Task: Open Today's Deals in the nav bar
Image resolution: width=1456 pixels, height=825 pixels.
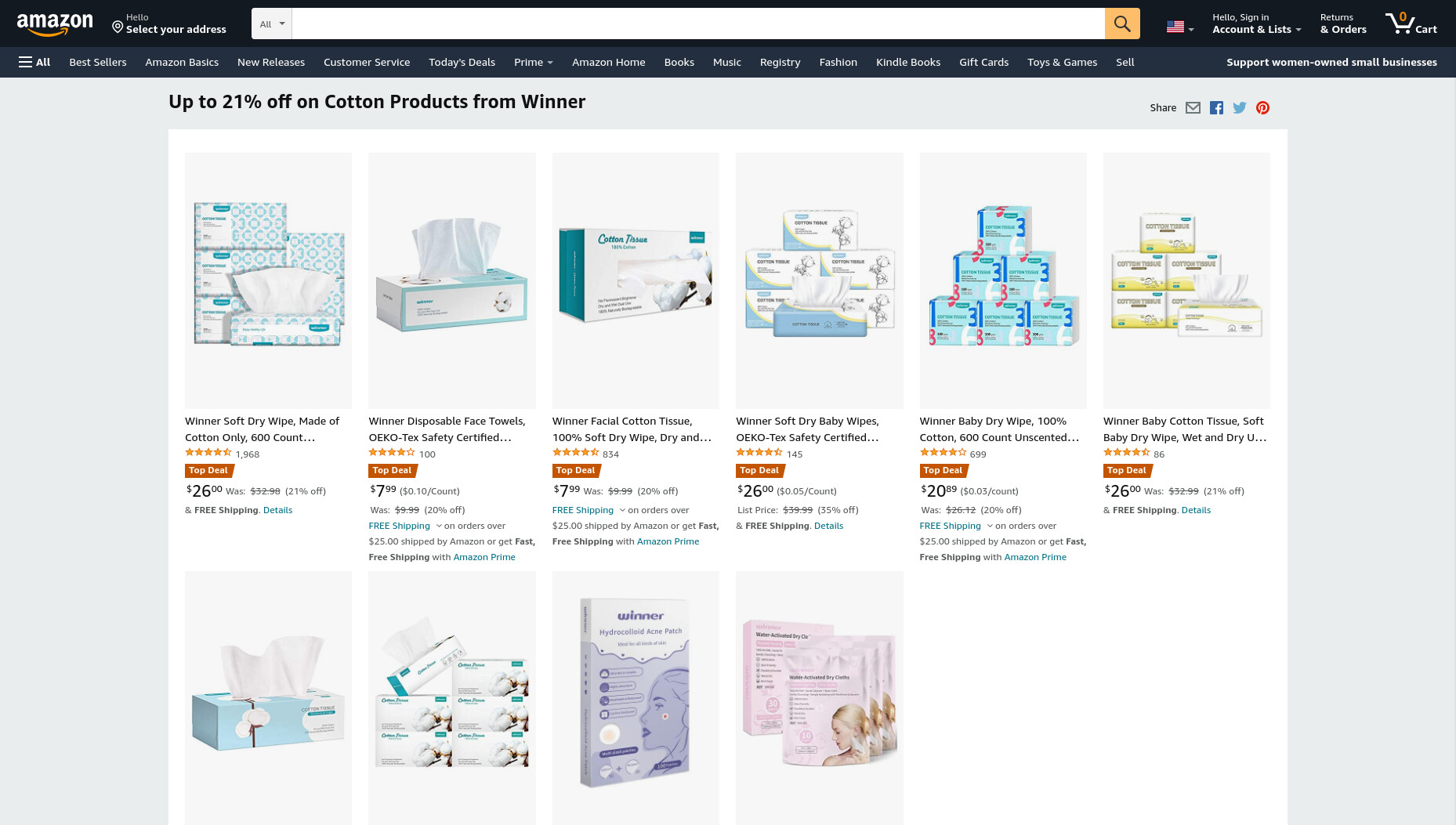Action: coord(462,62)
